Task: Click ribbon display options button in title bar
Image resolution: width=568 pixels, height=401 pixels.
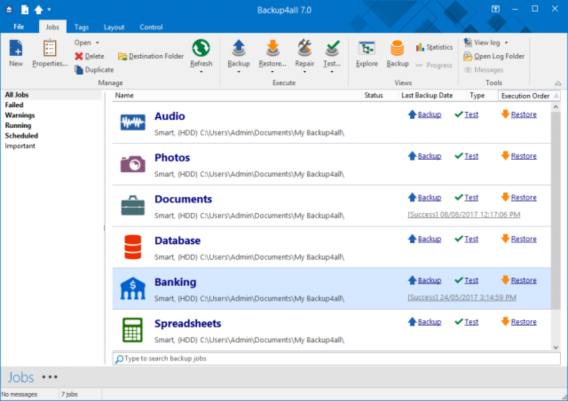Action: (x=496, y=9)
